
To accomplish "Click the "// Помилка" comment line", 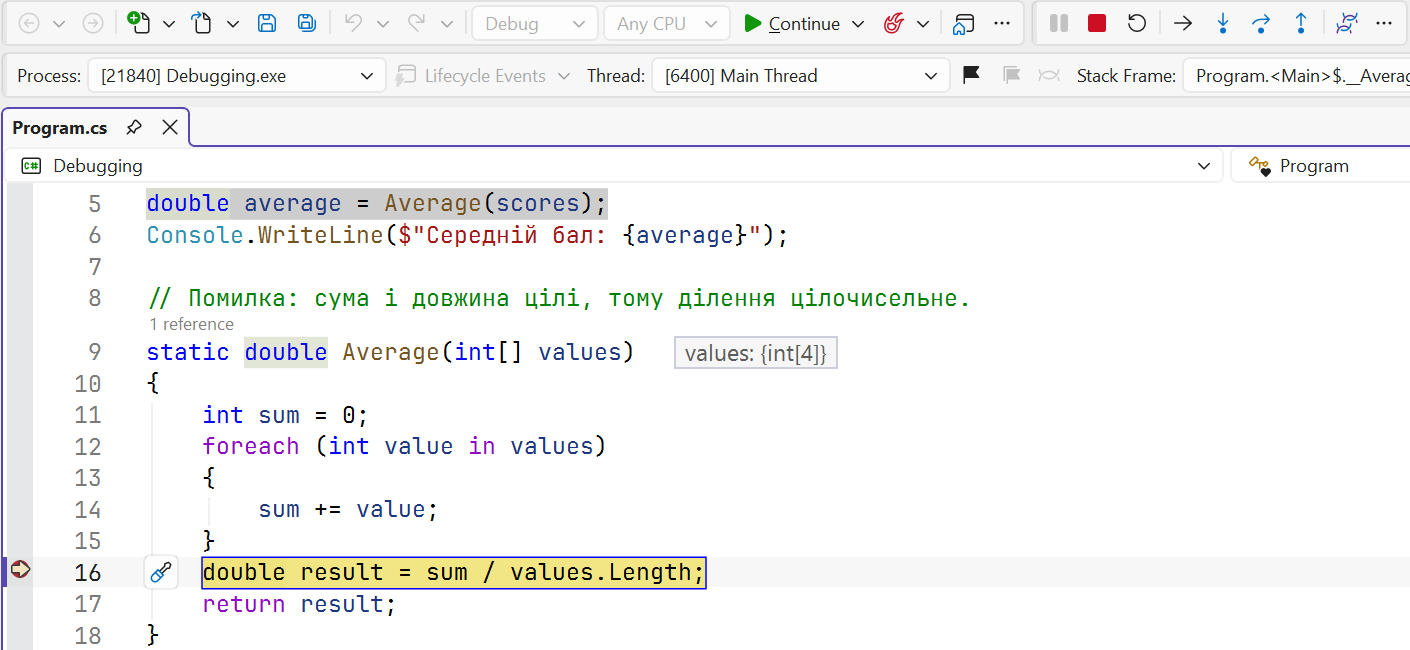I will (558, 298).
